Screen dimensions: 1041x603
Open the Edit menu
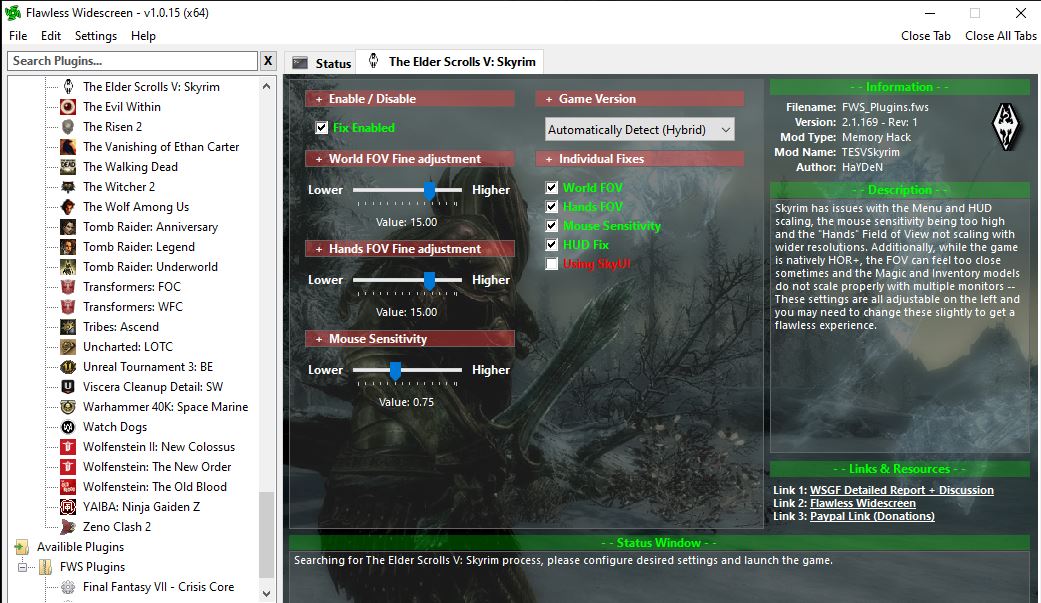pyautogui.click(x=51, y=36)
